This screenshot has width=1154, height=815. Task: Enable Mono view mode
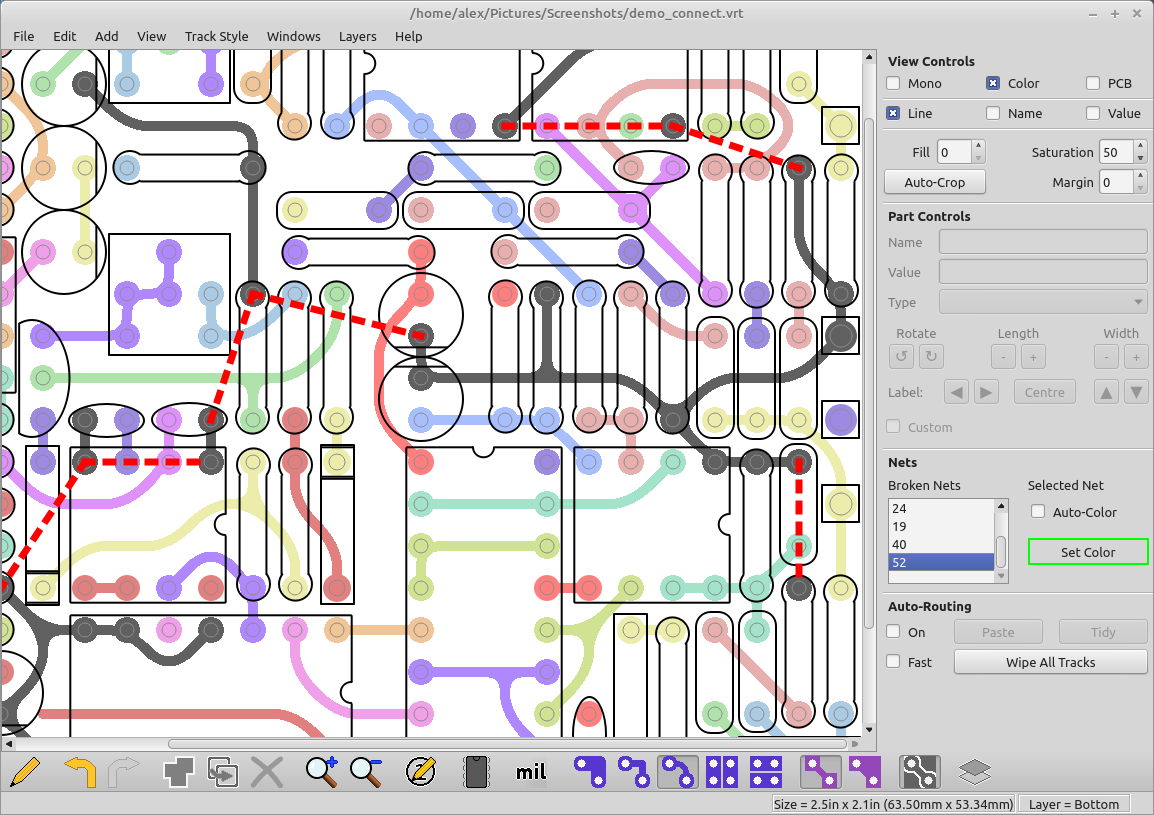point(892,83)
